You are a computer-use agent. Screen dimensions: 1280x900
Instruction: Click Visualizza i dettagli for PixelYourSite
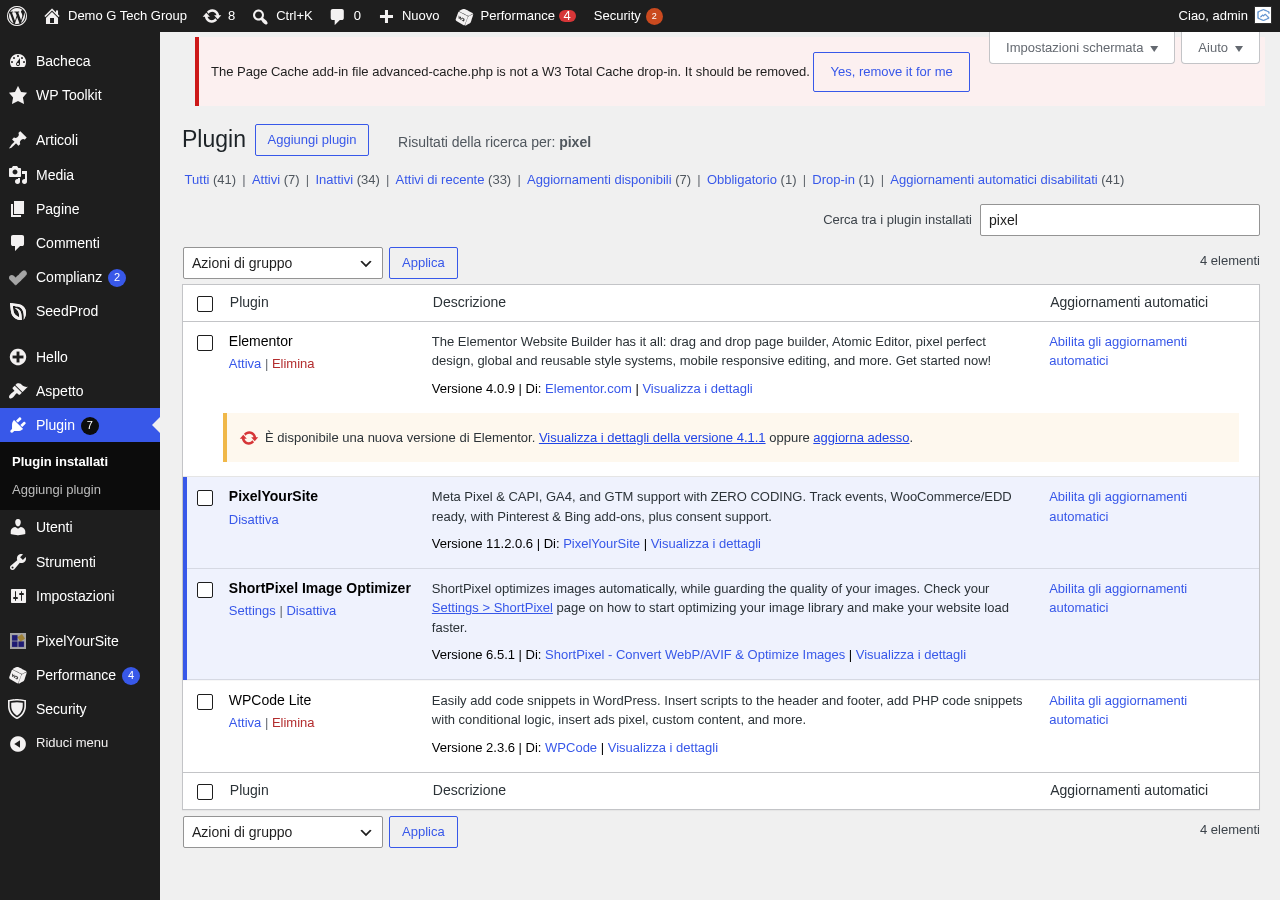click(706, 544)
